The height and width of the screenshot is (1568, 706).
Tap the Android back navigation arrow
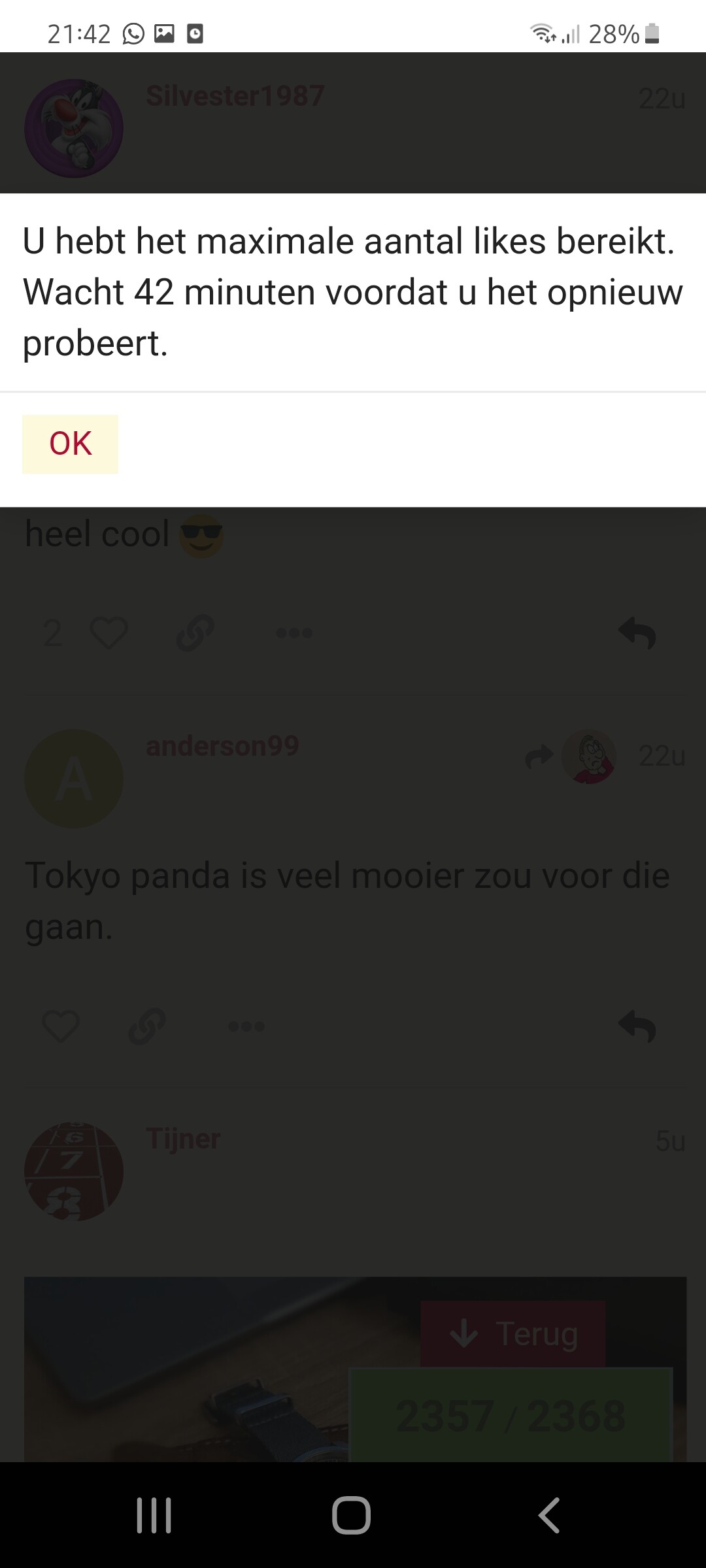pyautogui.click(x=549, y=1515)
